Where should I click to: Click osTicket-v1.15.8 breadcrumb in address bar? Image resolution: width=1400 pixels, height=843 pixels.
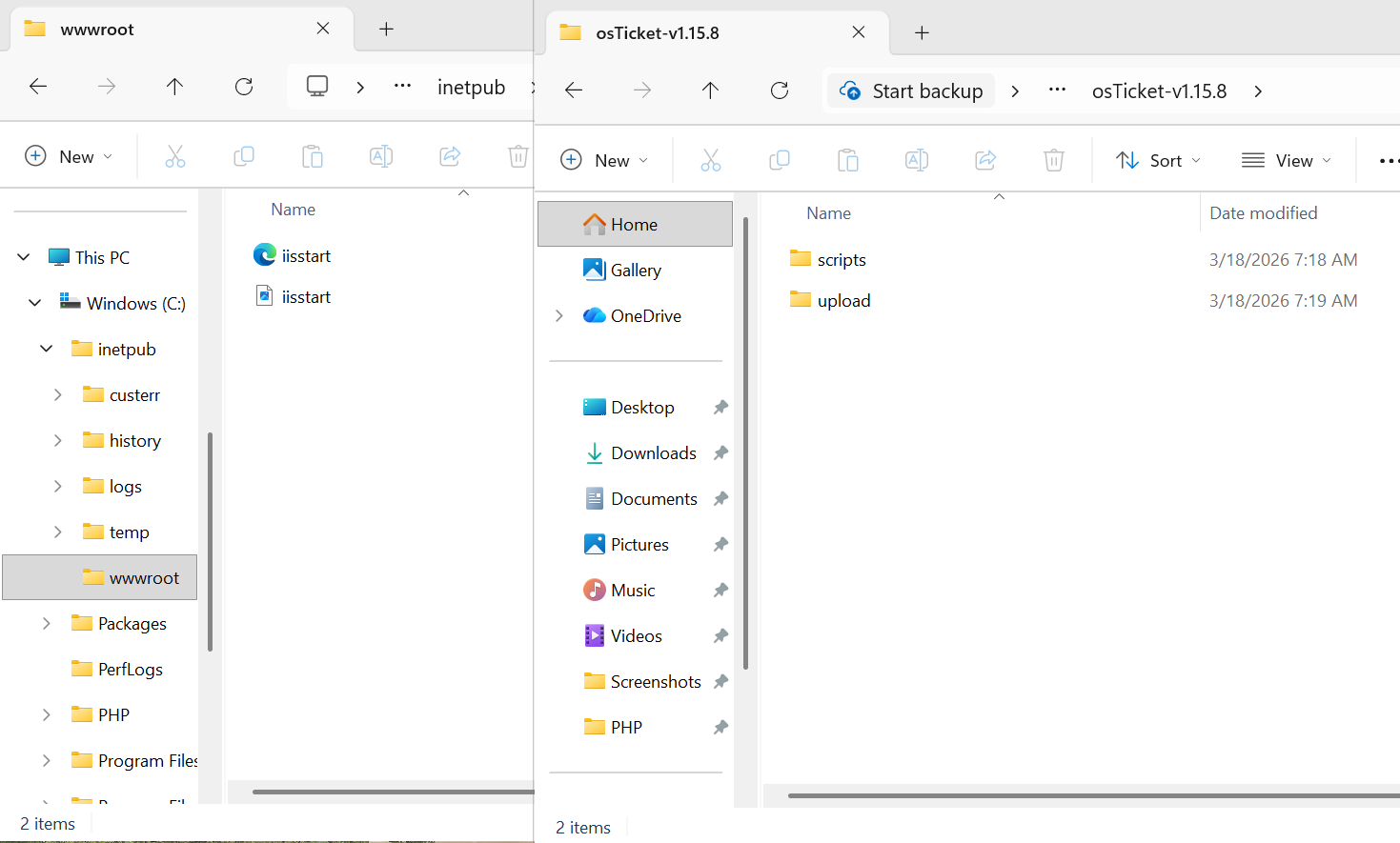coord(1159,90)
